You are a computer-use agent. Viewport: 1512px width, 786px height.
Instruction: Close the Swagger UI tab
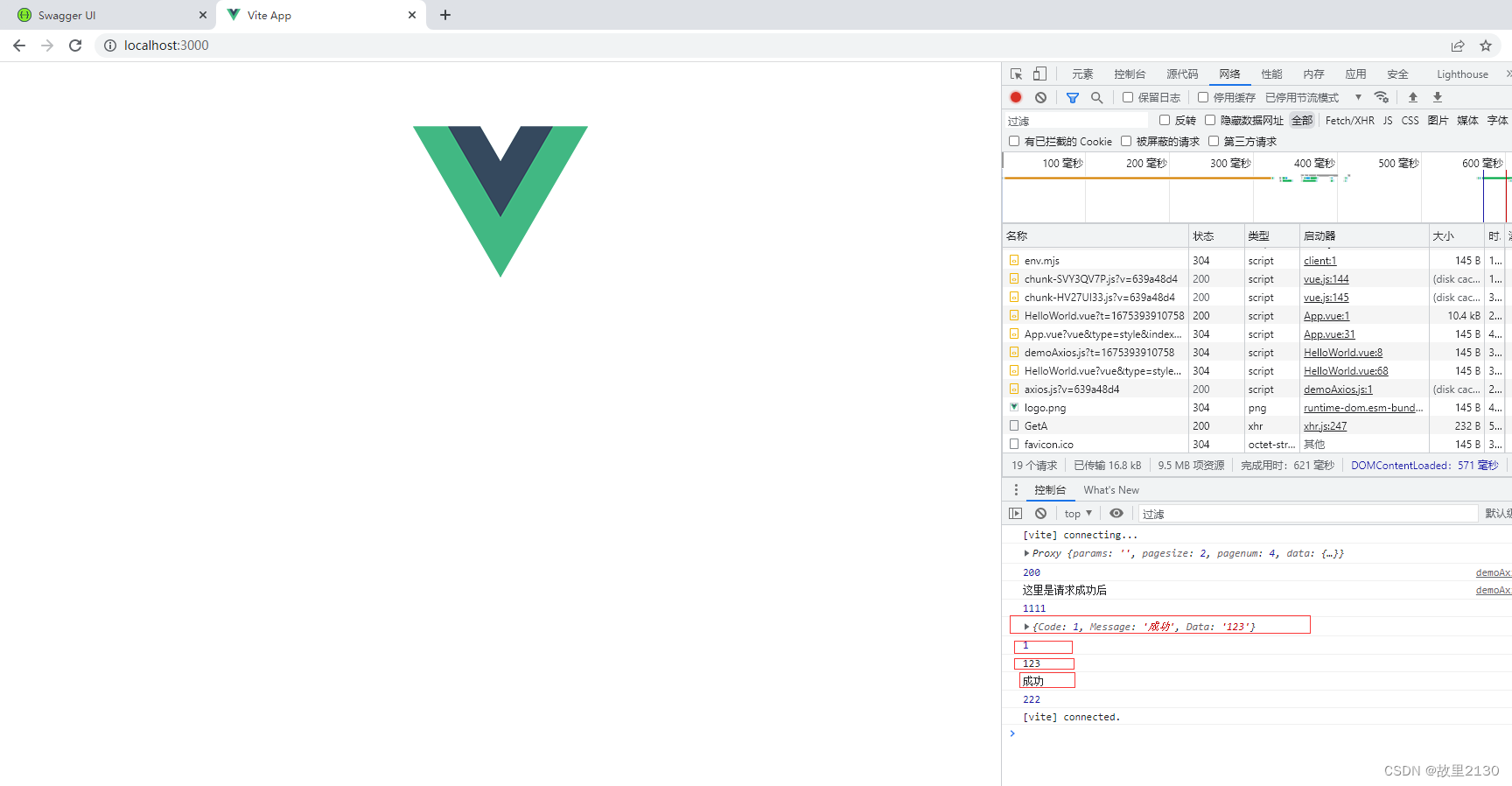coord(203,15)
